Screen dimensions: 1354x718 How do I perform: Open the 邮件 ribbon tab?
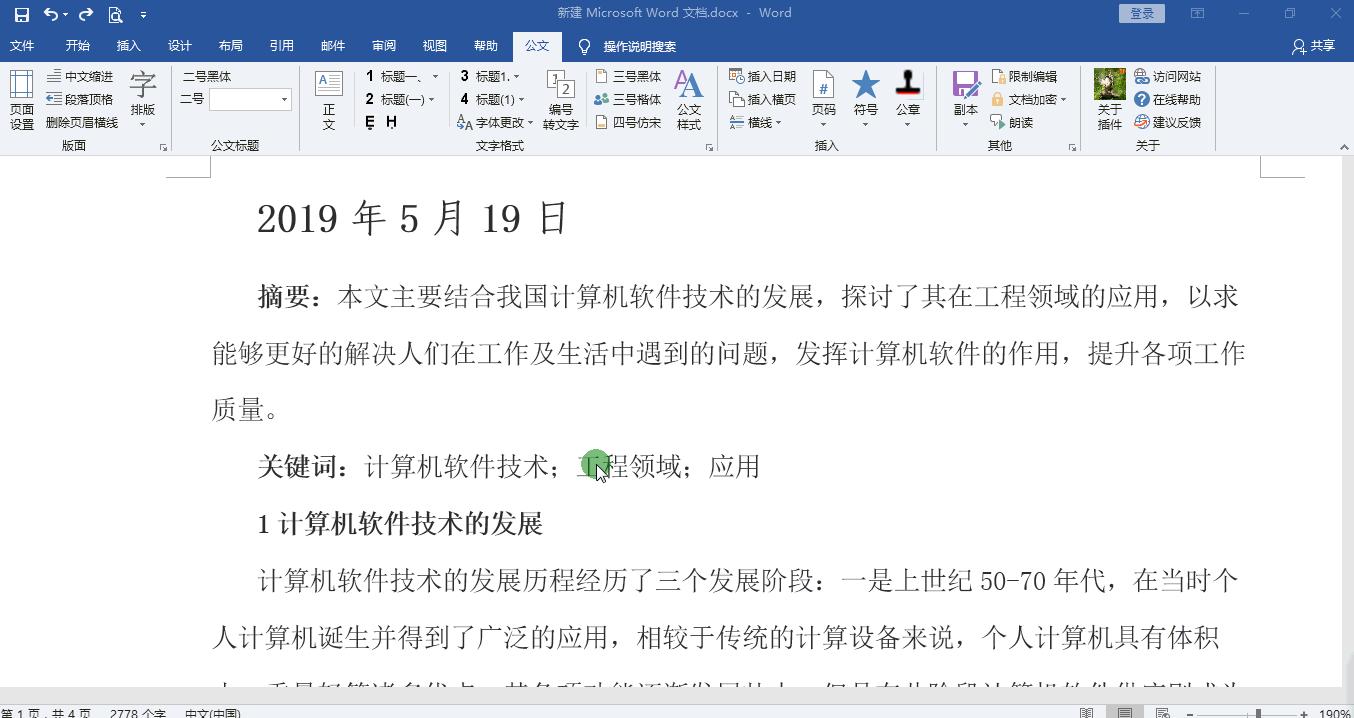tap(333, 45)
